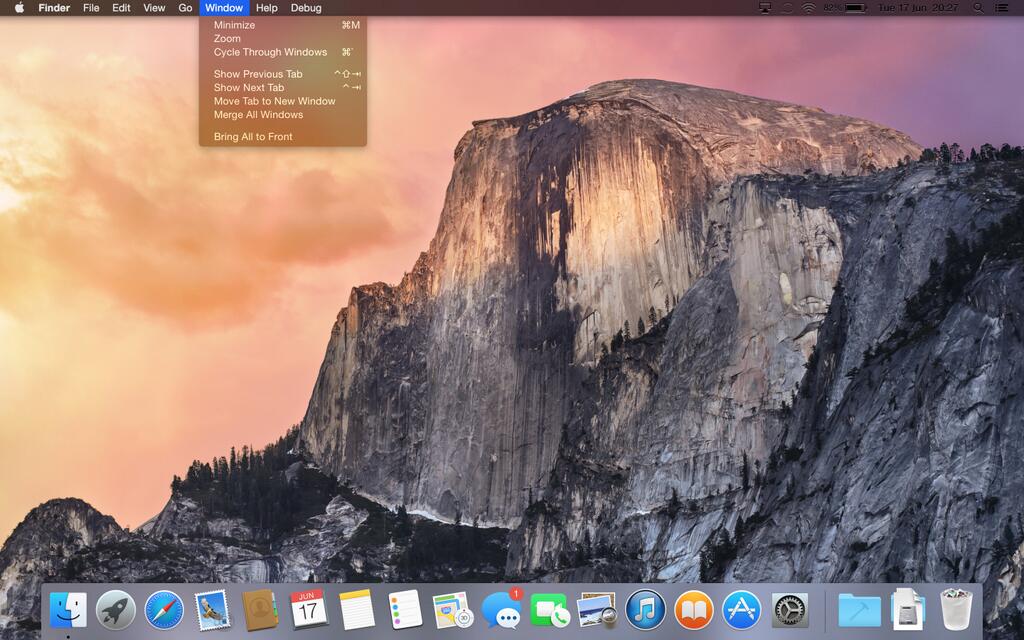Click the Spotlight search magnifier icon
This screenshot has width=1024, height=640.
point(977,8)
